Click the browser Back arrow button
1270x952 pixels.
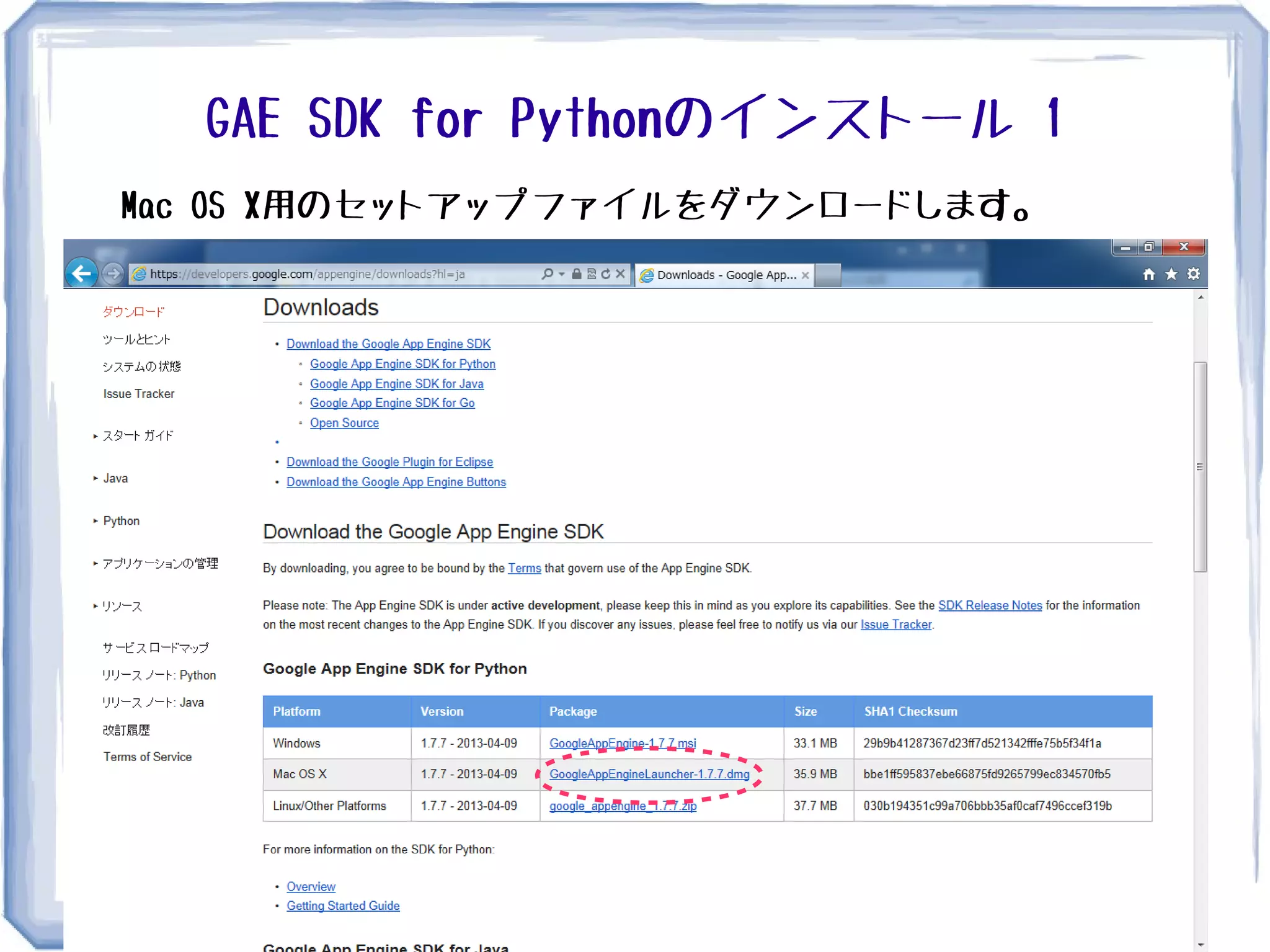[81, 274]
